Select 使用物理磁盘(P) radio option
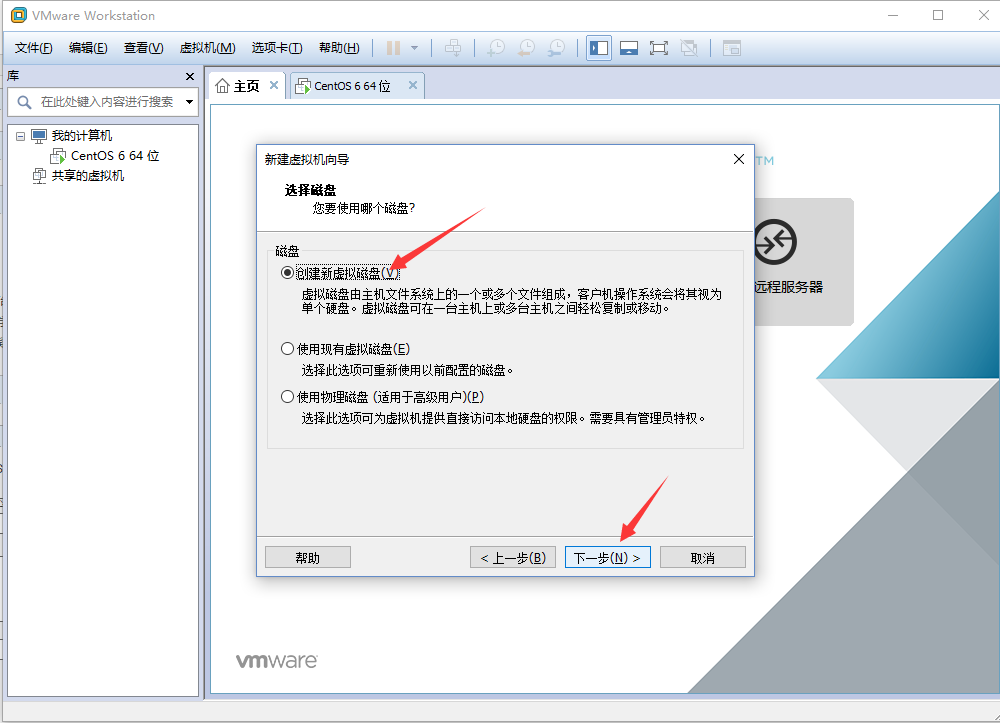 click(x=287, y=397)
